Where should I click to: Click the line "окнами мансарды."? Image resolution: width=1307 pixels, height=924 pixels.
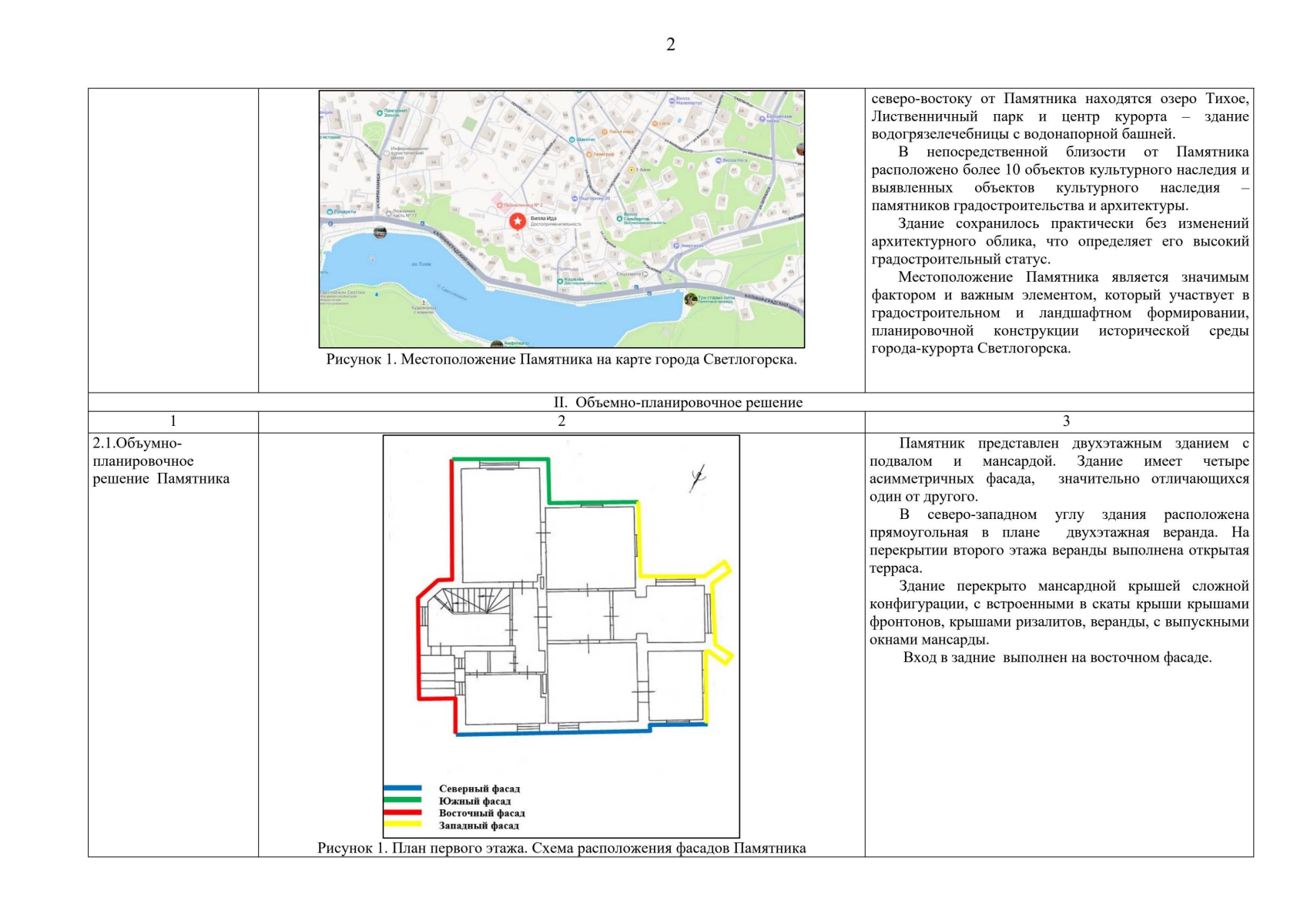(929, 640)
